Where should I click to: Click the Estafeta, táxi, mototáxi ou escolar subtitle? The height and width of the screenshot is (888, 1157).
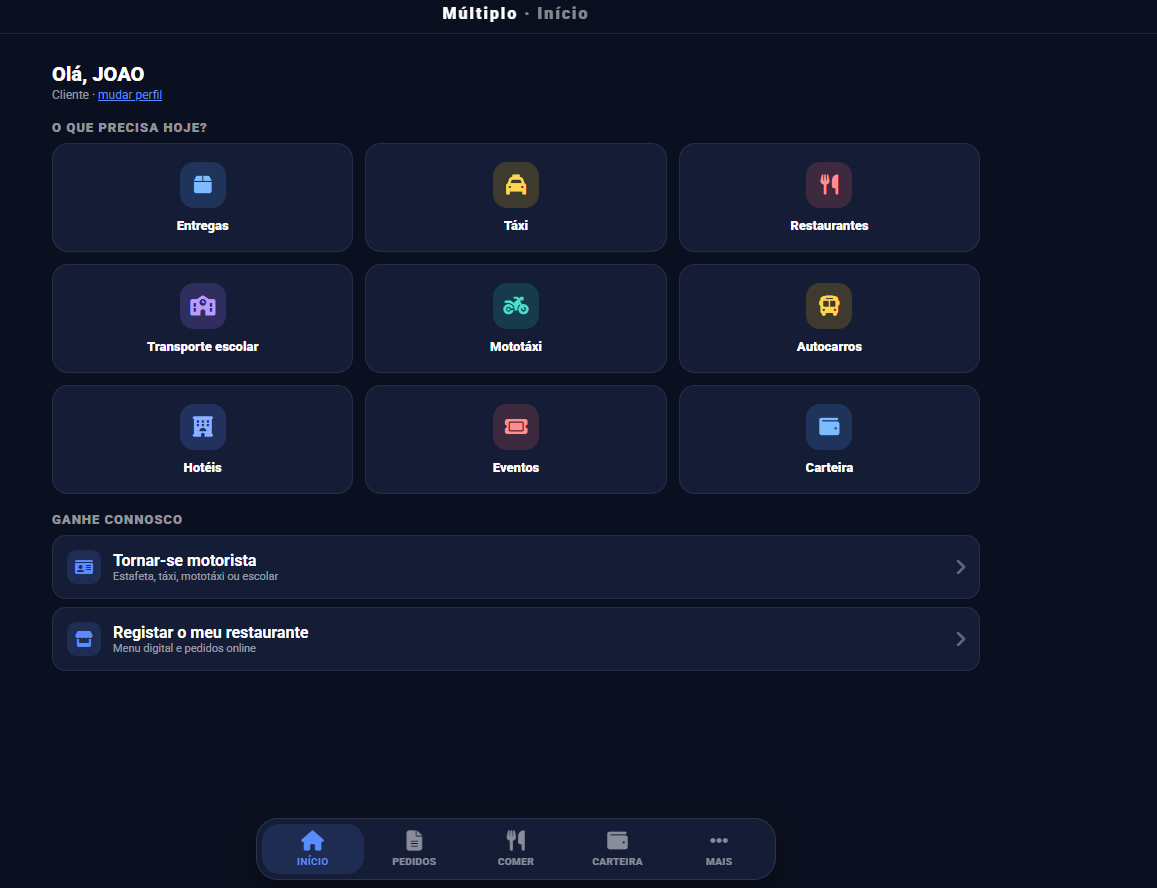[196, 576]
